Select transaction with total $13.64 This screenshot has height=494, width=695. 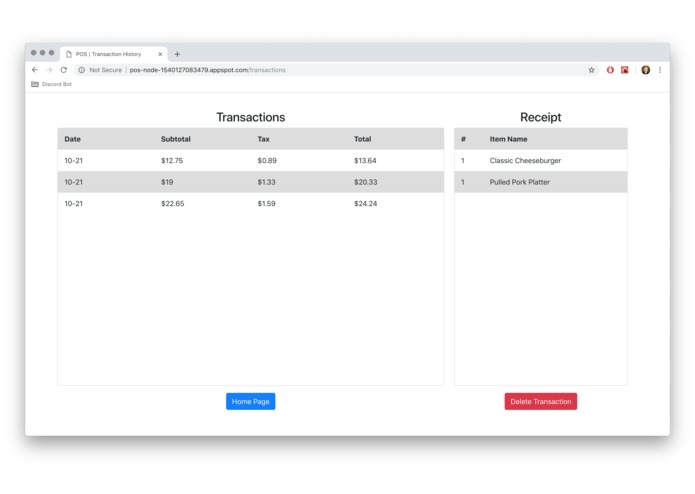(x=250, y=160)
